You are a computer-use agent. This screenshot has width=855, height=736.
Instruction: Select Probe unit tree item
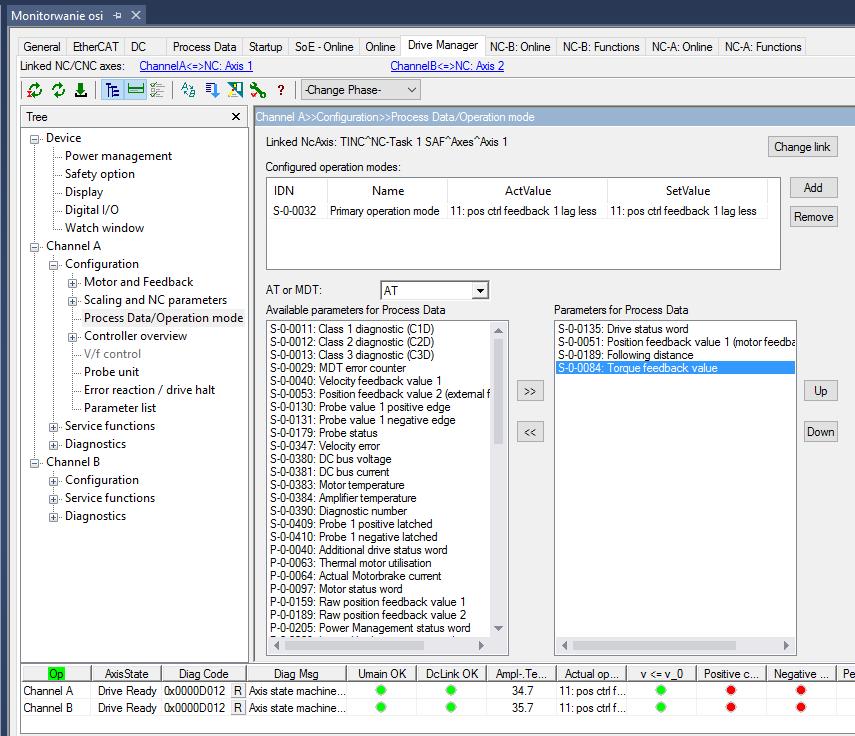point(111,372)
